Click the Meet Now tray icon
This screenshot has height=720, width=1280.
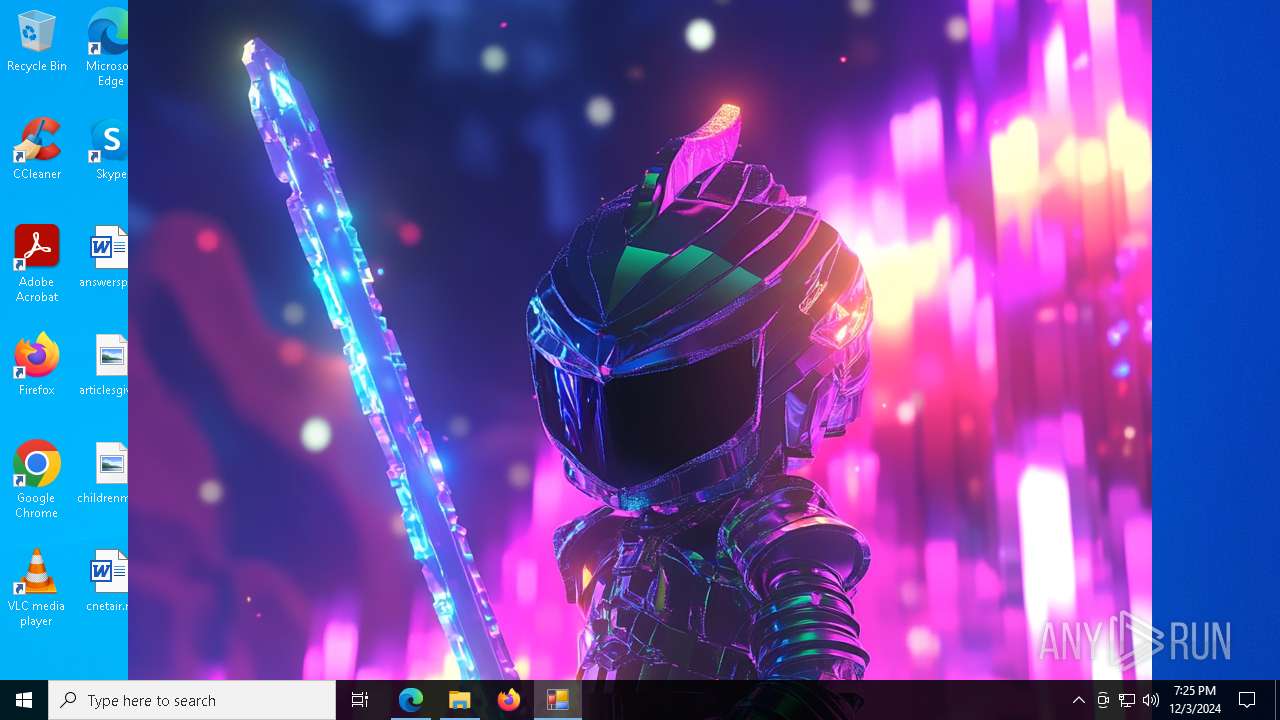click(x=1102, y=700)
